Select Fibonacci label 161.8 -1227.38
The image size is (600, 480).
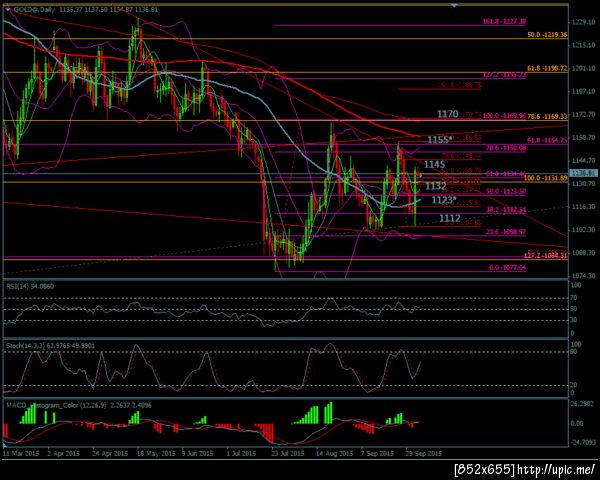504,22
